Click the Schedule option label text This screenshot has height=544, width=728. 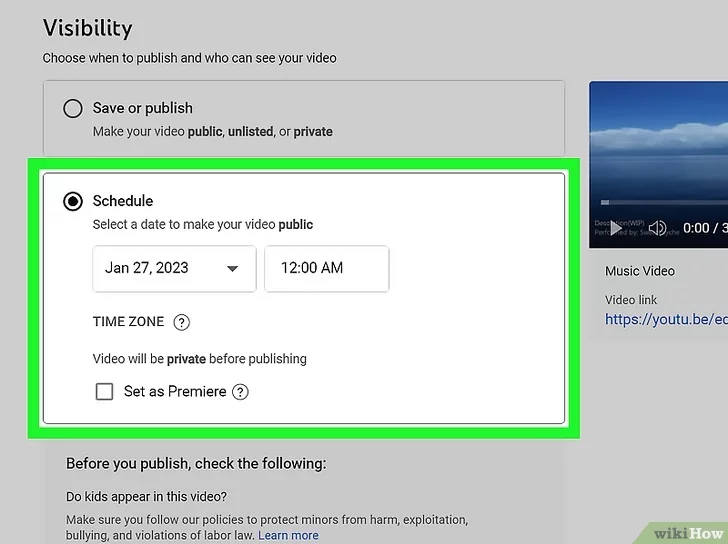123,201
